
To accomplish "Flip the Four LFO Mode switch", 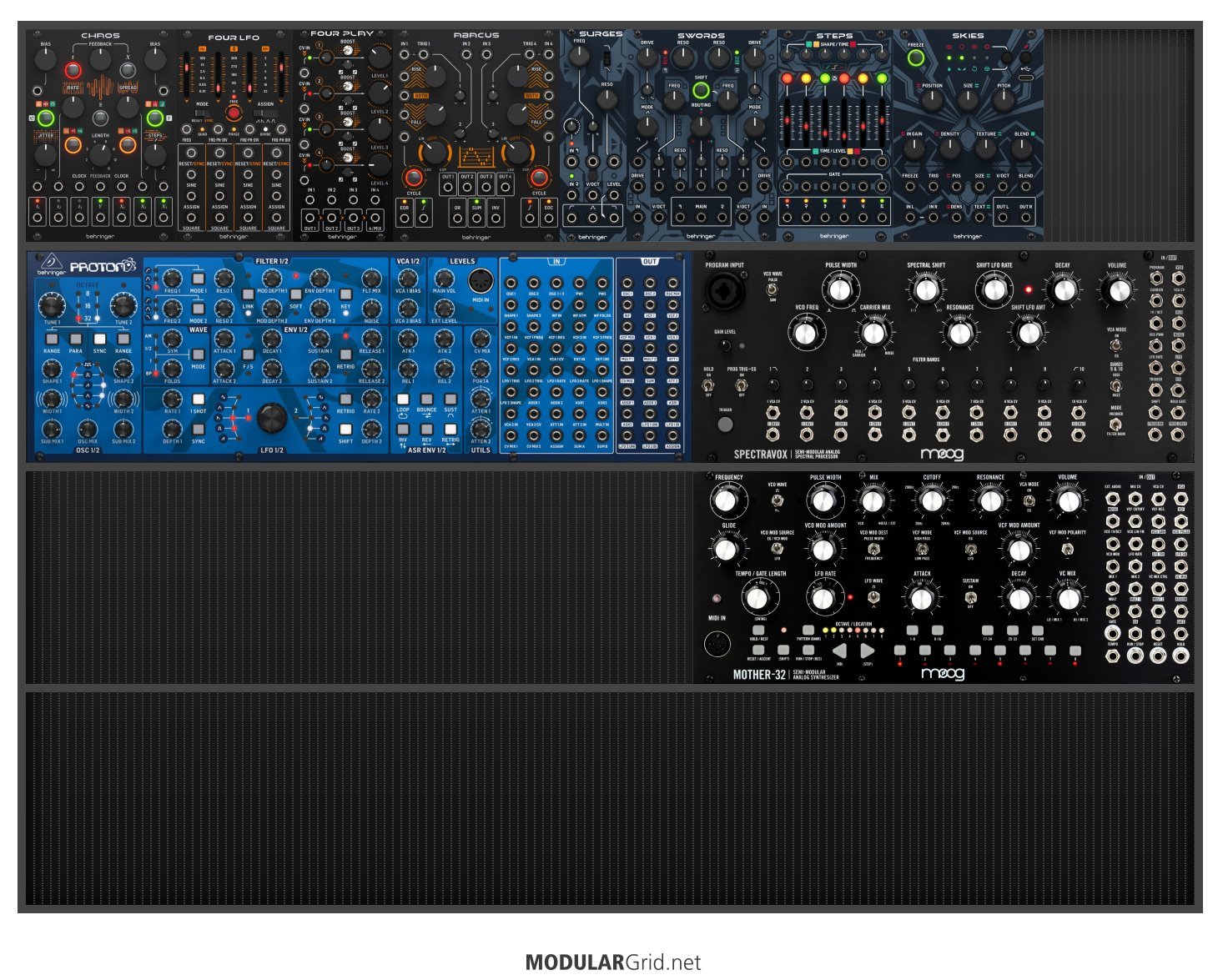I will (x=203, y=114).
